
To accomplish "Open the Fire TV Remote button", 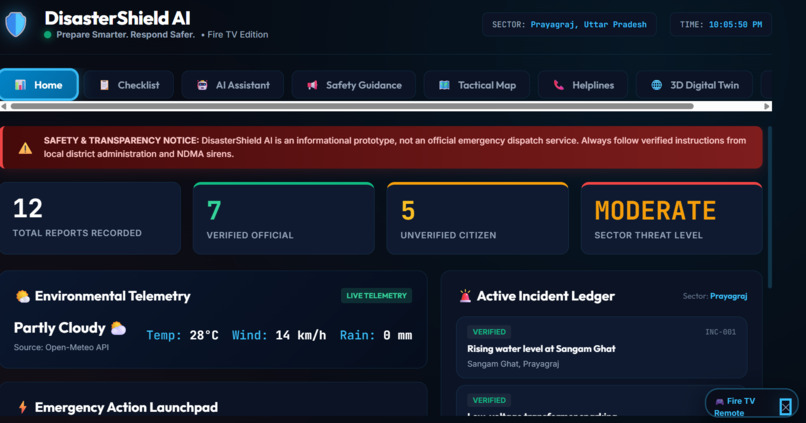I will click(751, 403).
